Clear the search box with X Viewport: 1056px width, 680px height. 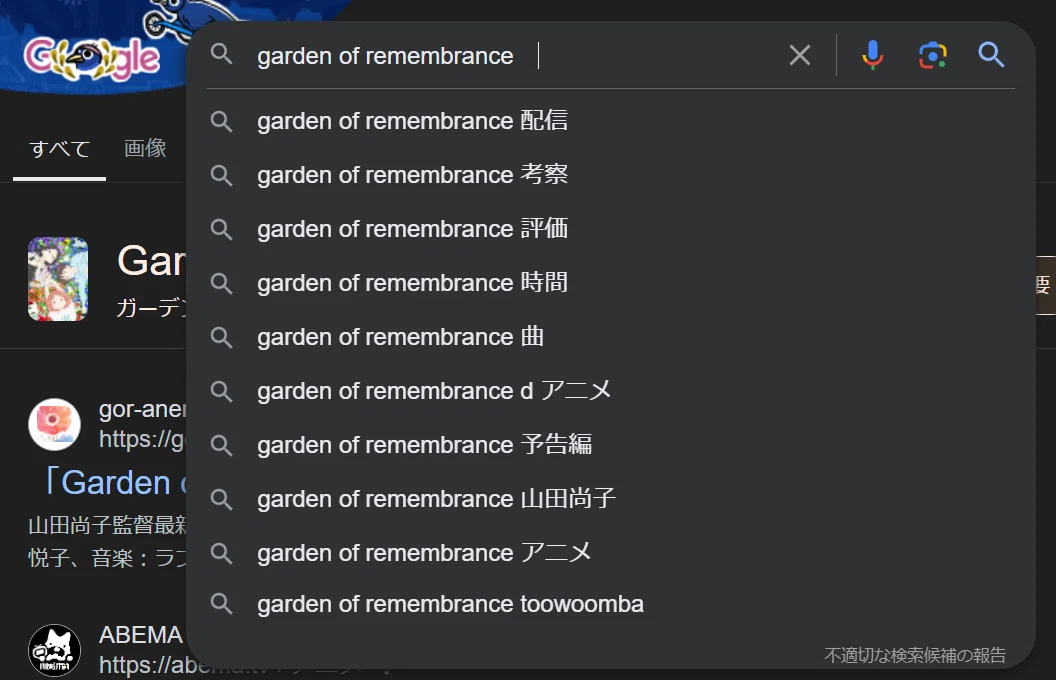799,55
